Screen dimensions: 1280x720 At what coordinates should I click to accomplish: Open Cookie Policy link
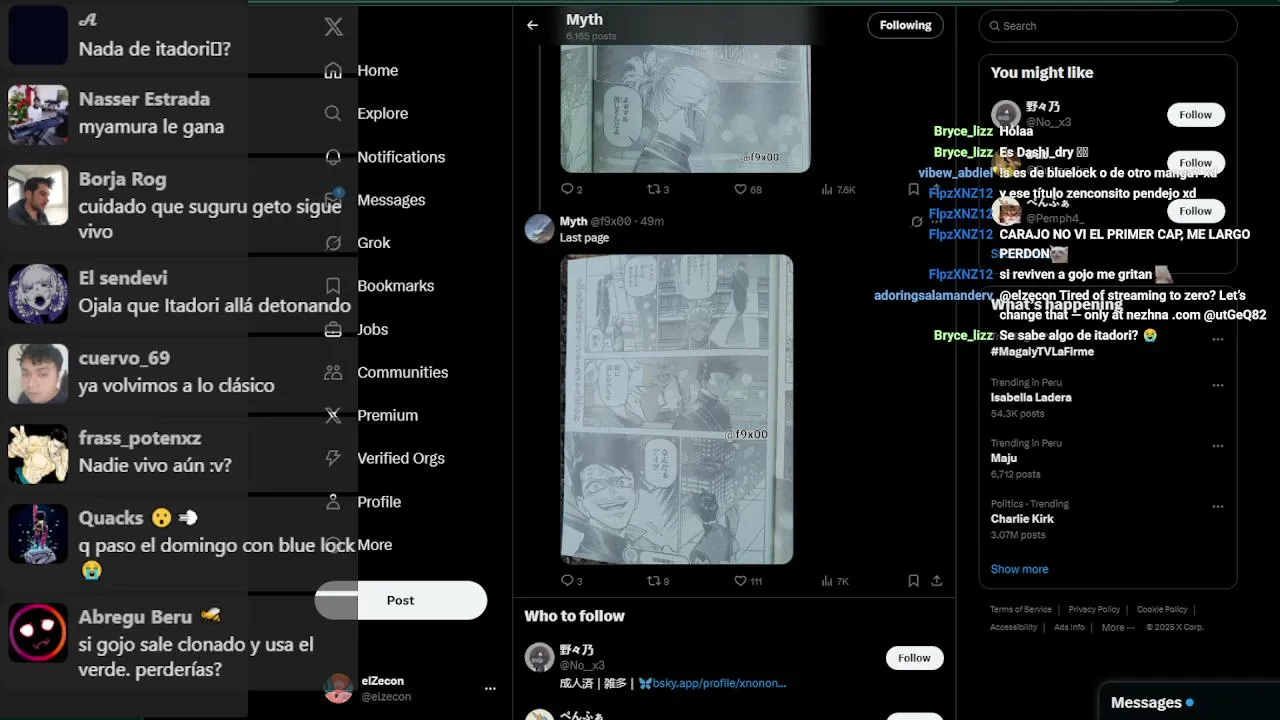(1162, 609)
